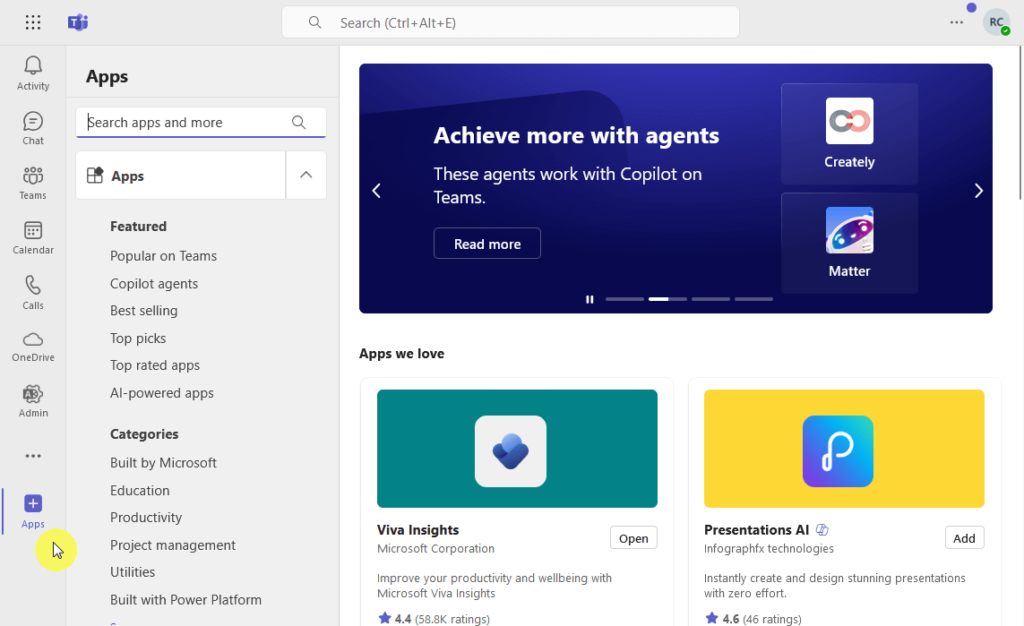This screenshot has height=626, width=1024.
Task: Show more apps ellipsis in left rail
Action: point(33,456)
